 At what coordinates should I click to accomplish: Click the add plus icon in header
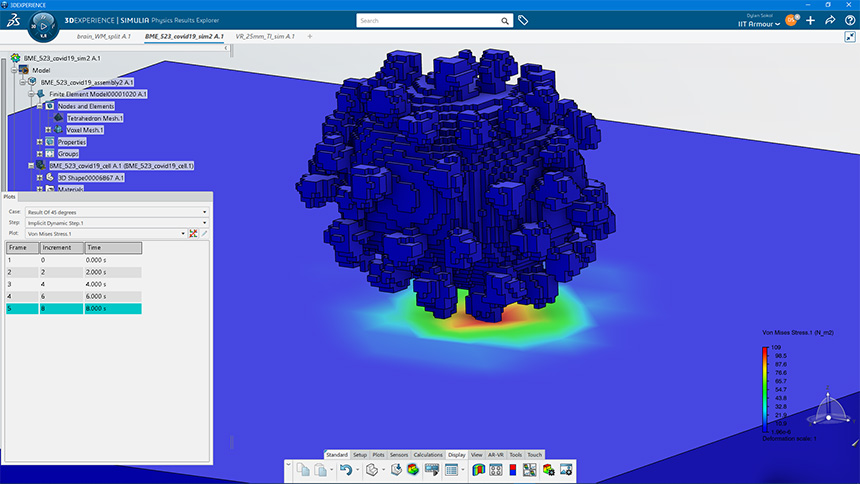[811, 20]
